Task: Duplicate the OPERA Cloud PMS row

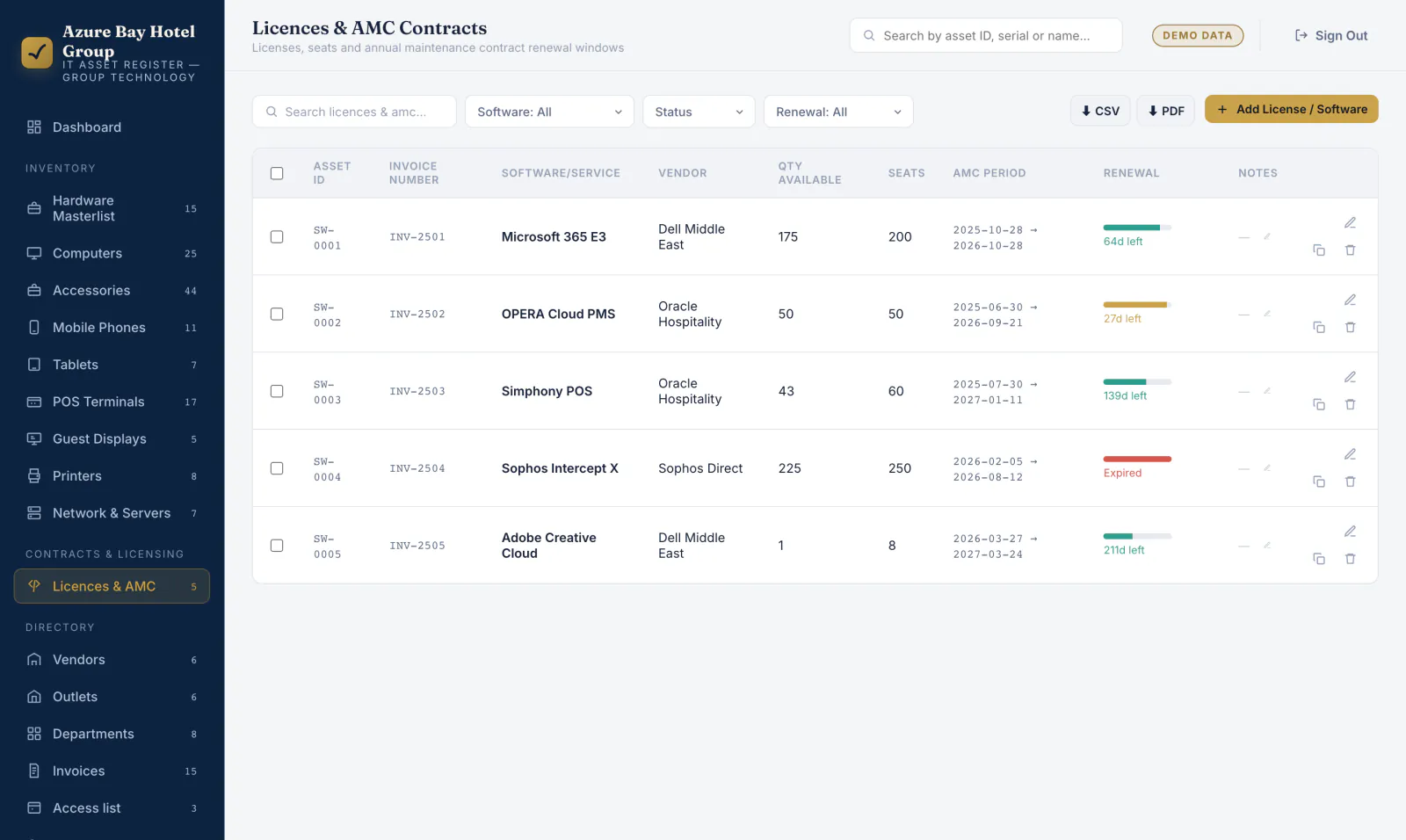Action: coord(1319,328)
